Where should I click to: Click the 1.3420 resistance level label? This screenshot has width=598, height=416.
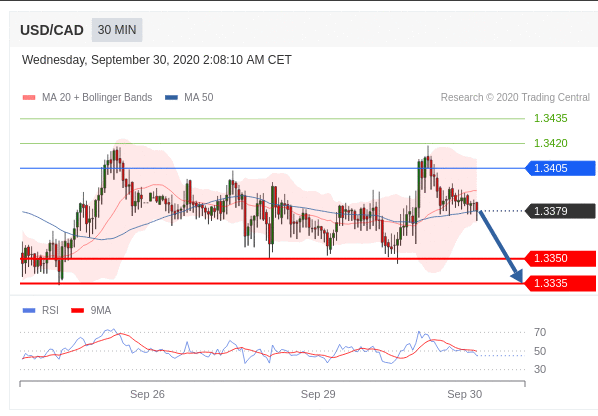(551, 143)
